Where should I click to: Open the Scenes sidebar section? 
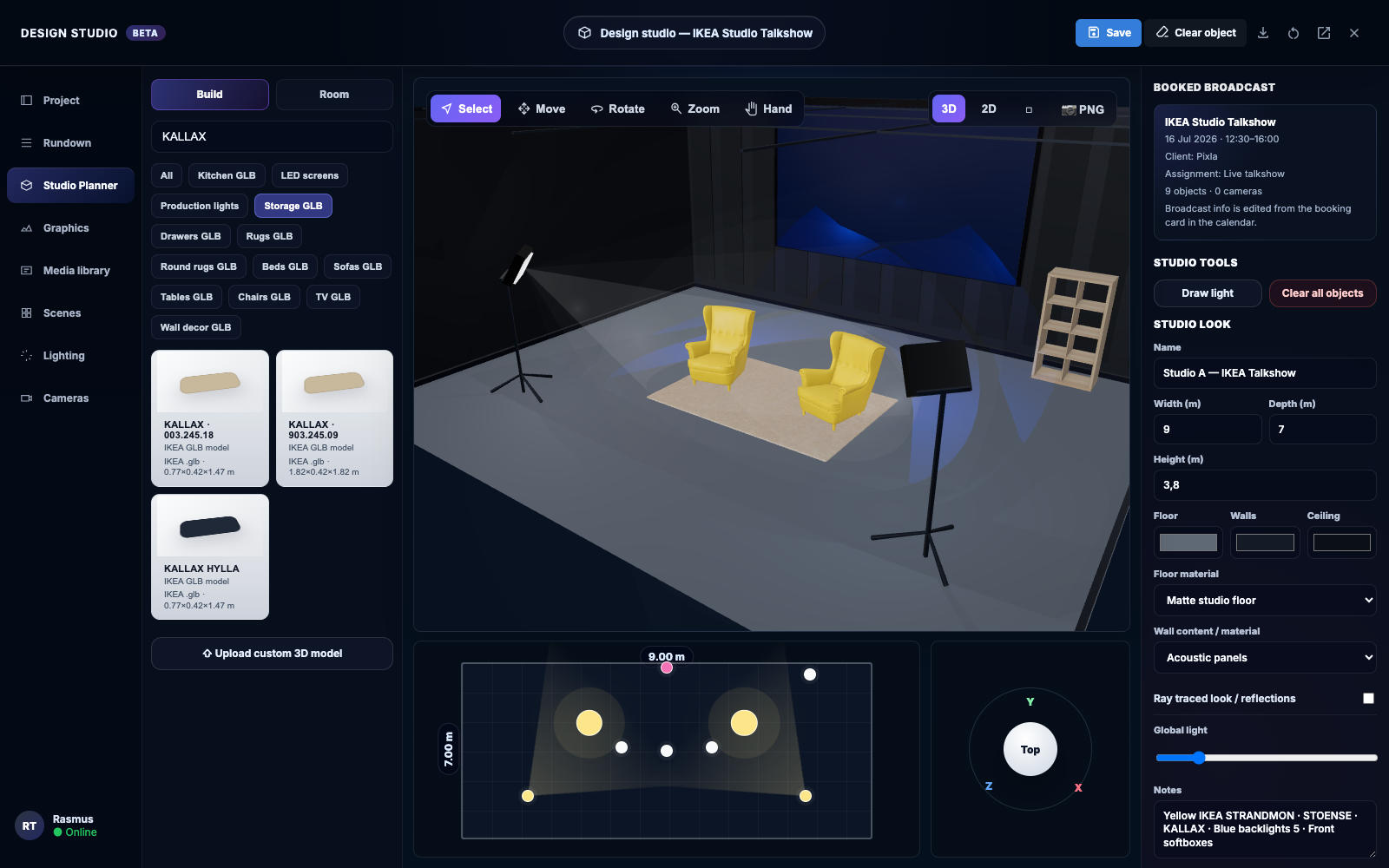click(x=70, y=313)
